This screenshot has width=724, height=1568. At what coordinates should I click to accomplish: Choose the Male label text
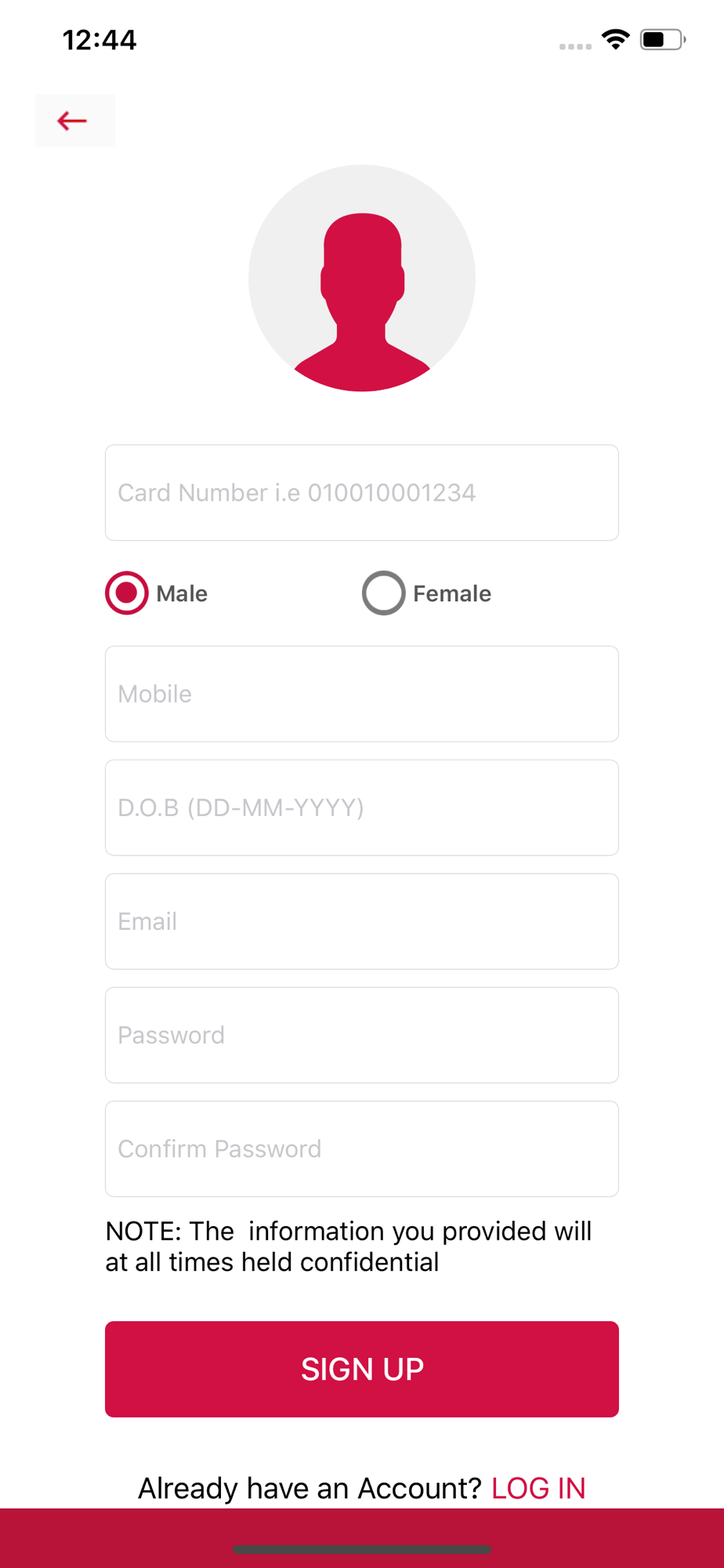pyautogui.click(x=182, y=593)
